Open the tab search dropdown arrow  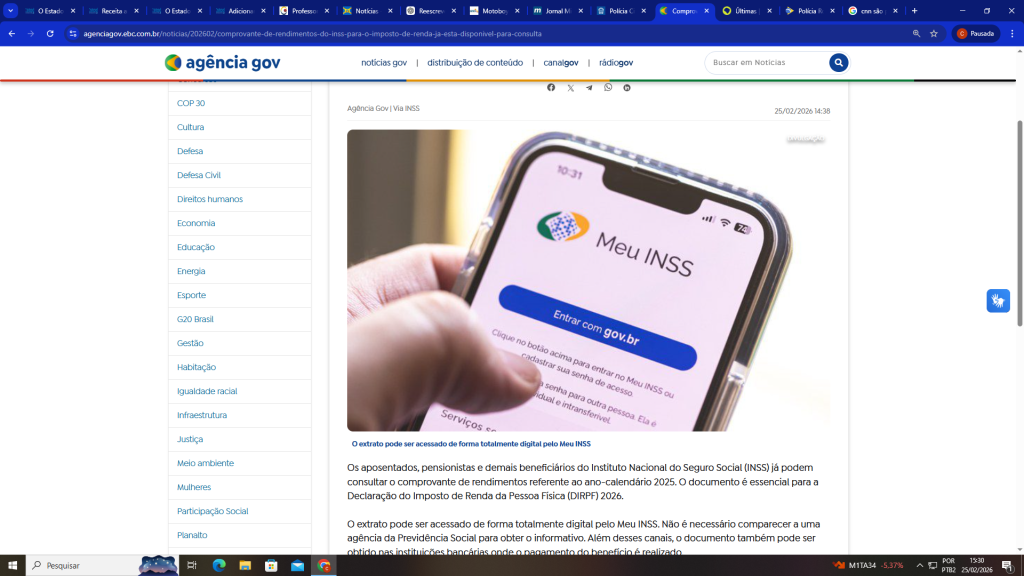click(11, 11)
